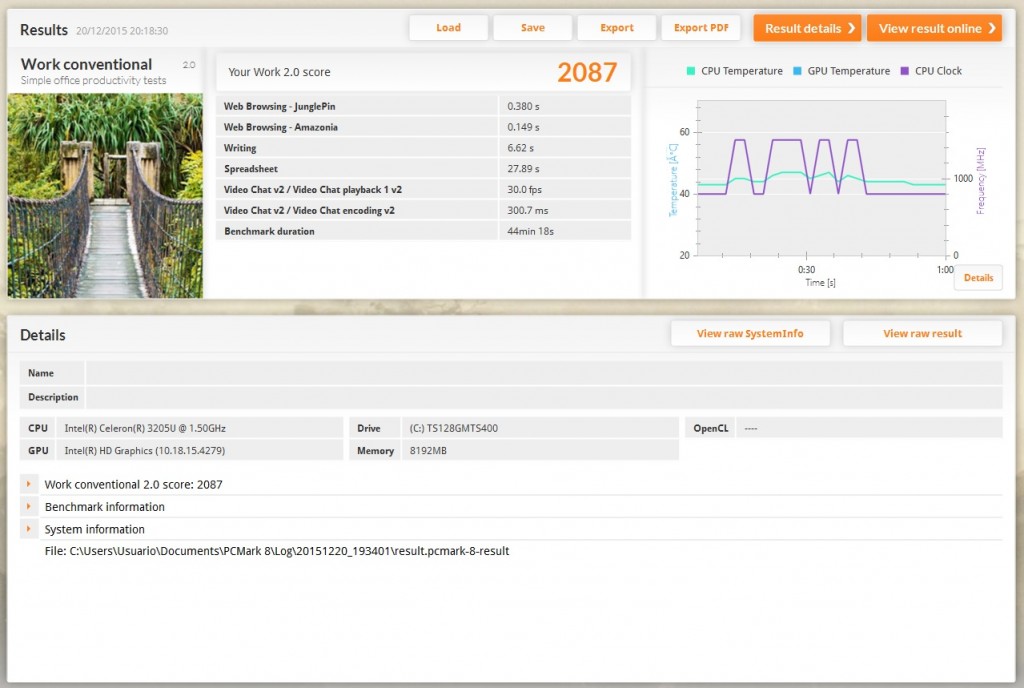1024x688 pixels.
Task: Expand the Benchmark information section
Action: [x=105, y=507]
